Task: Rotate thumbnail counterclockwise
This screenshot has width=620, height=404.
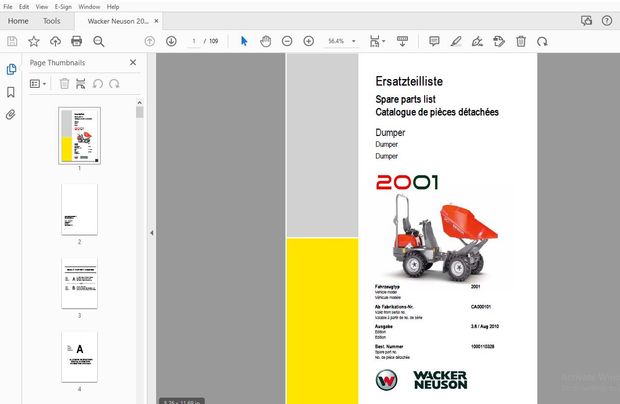Action: click(x=98, y=84)
